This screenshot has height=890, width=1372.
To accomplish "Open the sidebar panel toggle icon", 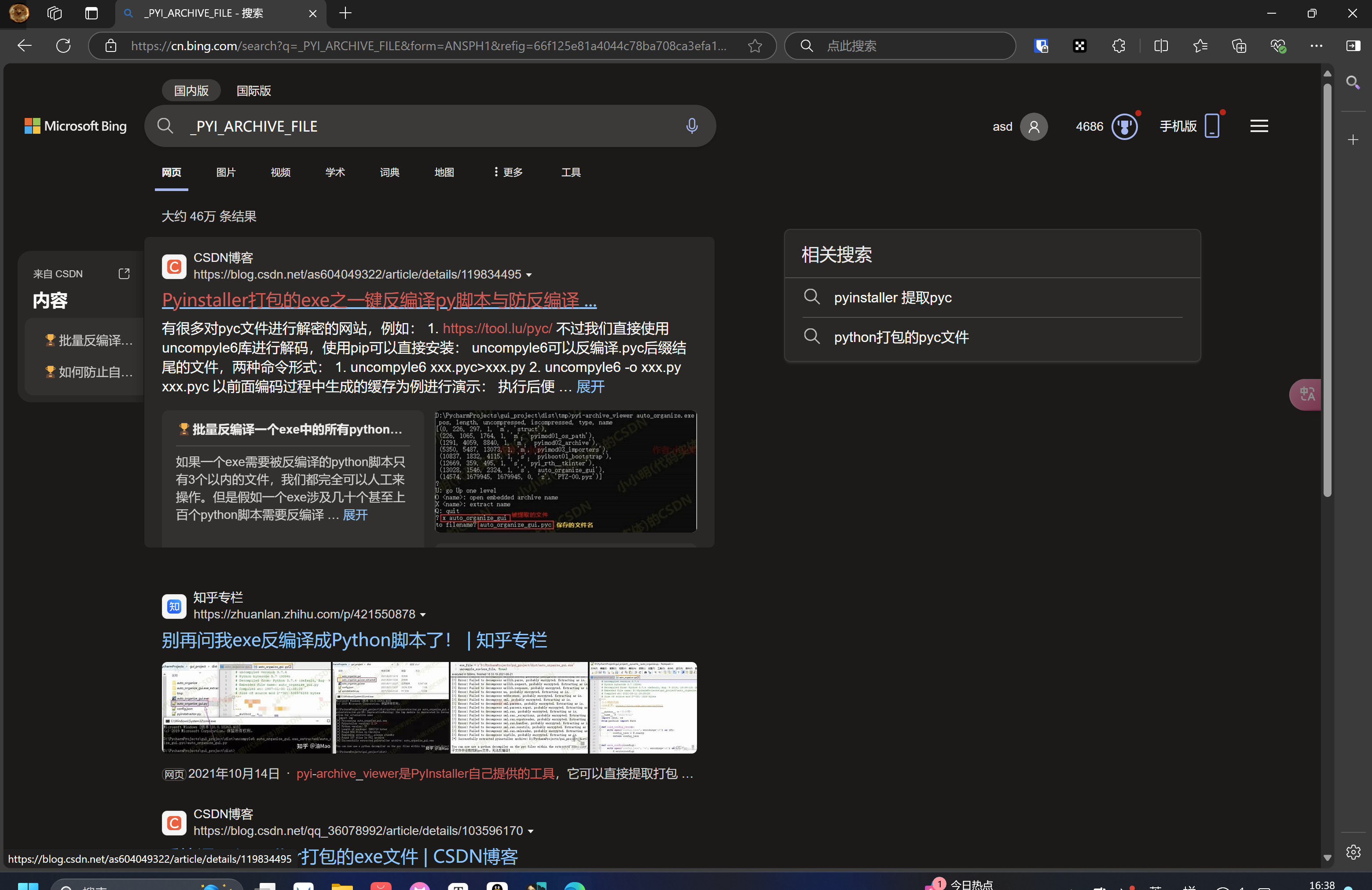I will tap(1353, 46).
